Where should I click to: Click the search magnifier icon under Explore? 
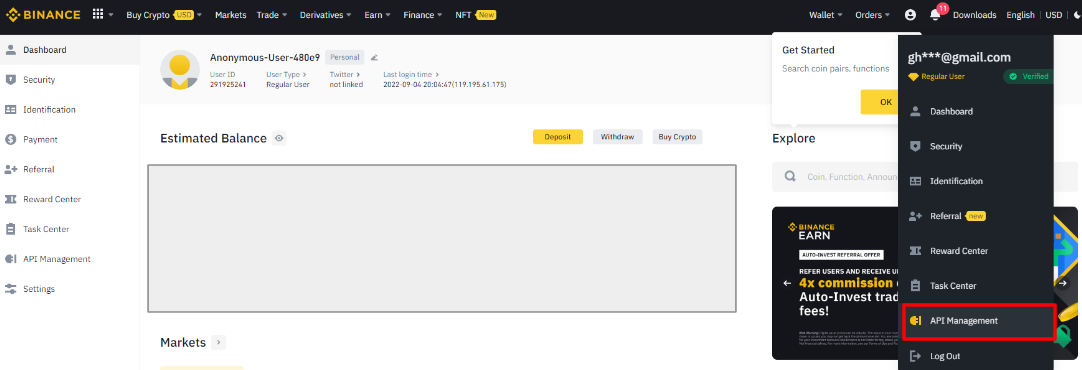click(x=791, y=177)
